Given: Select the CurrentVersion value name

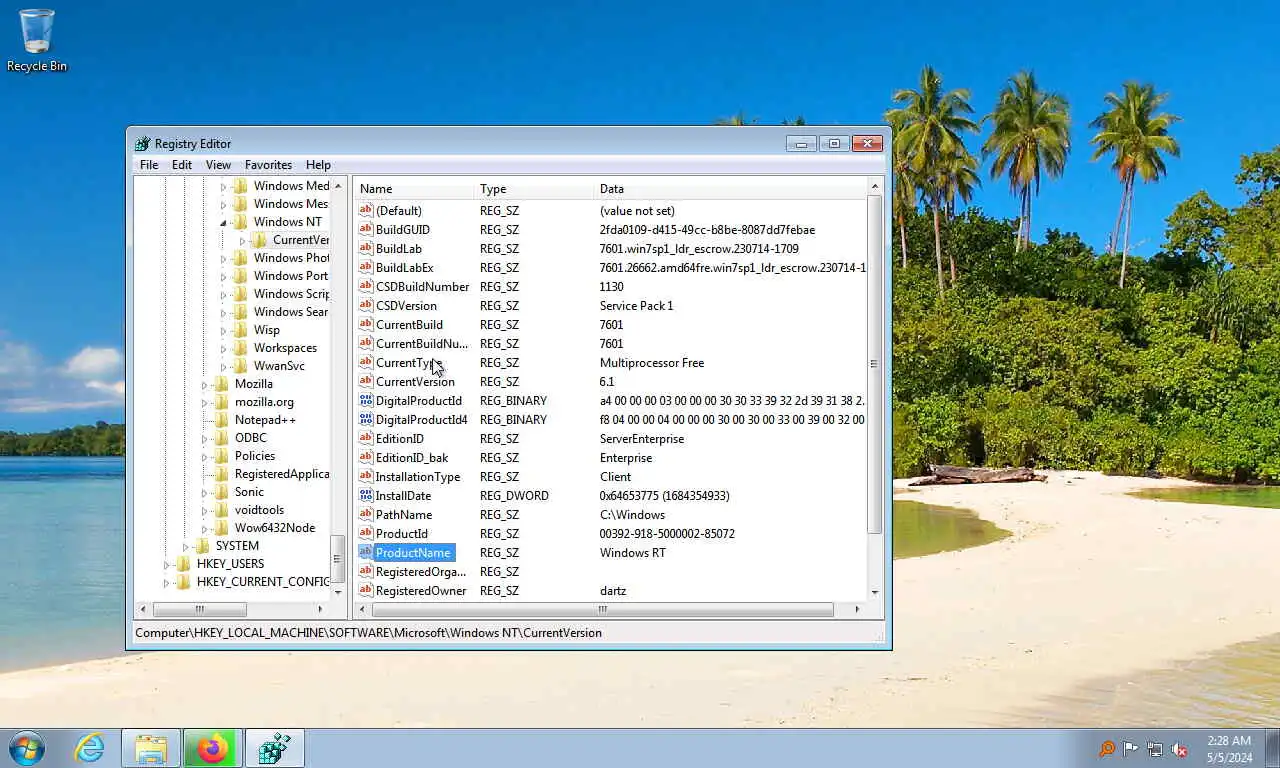Looking at the screenshot, I should pos(415,382).
